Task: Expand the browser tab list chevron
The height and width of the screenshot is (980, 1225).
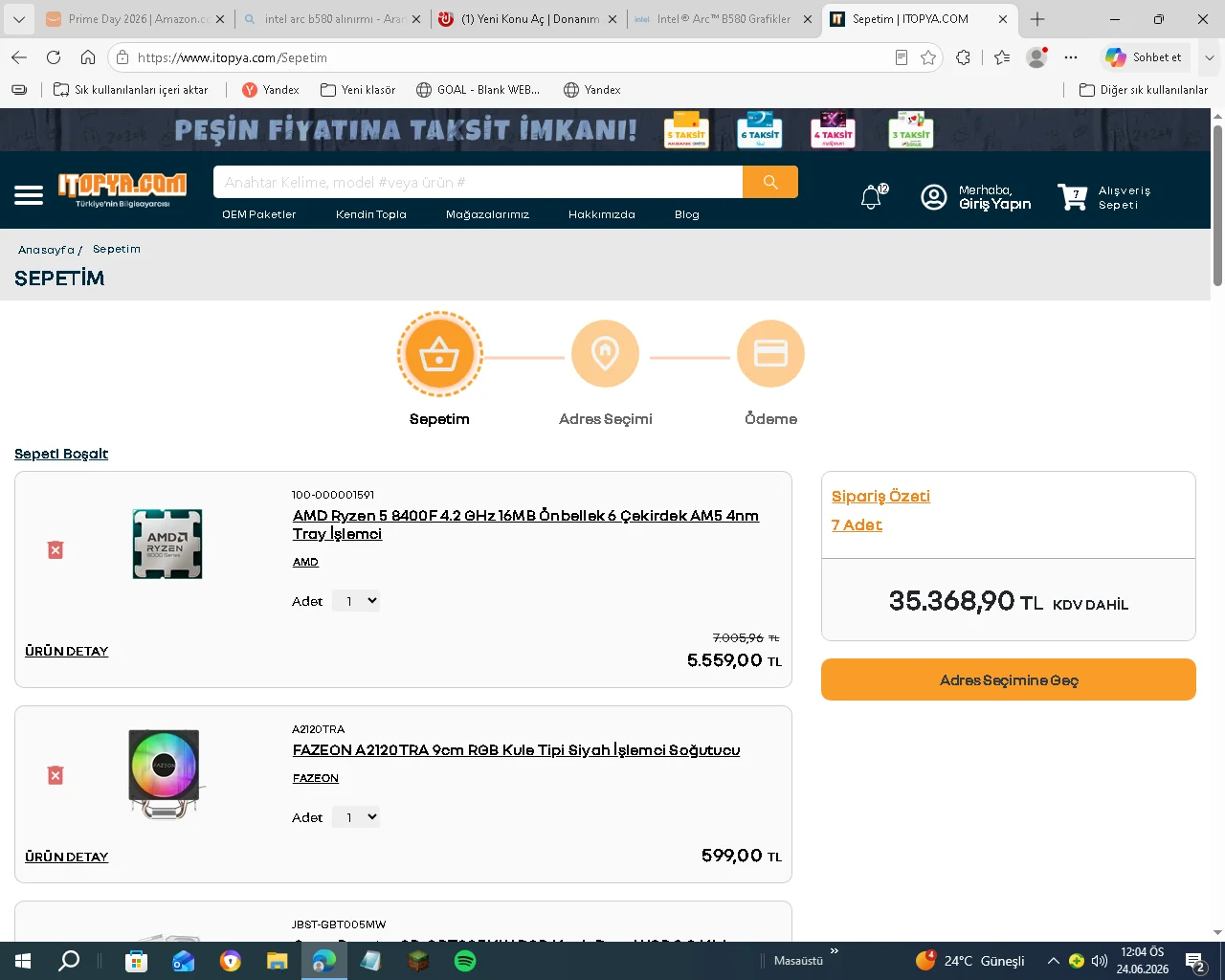Action: [x=19, y=19]
